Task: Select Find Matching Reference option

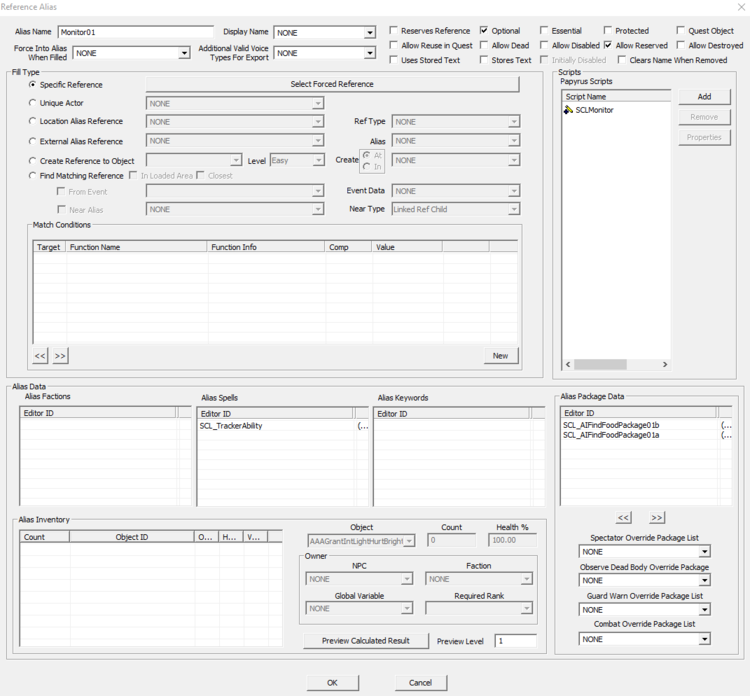Action: click(32, 176)
